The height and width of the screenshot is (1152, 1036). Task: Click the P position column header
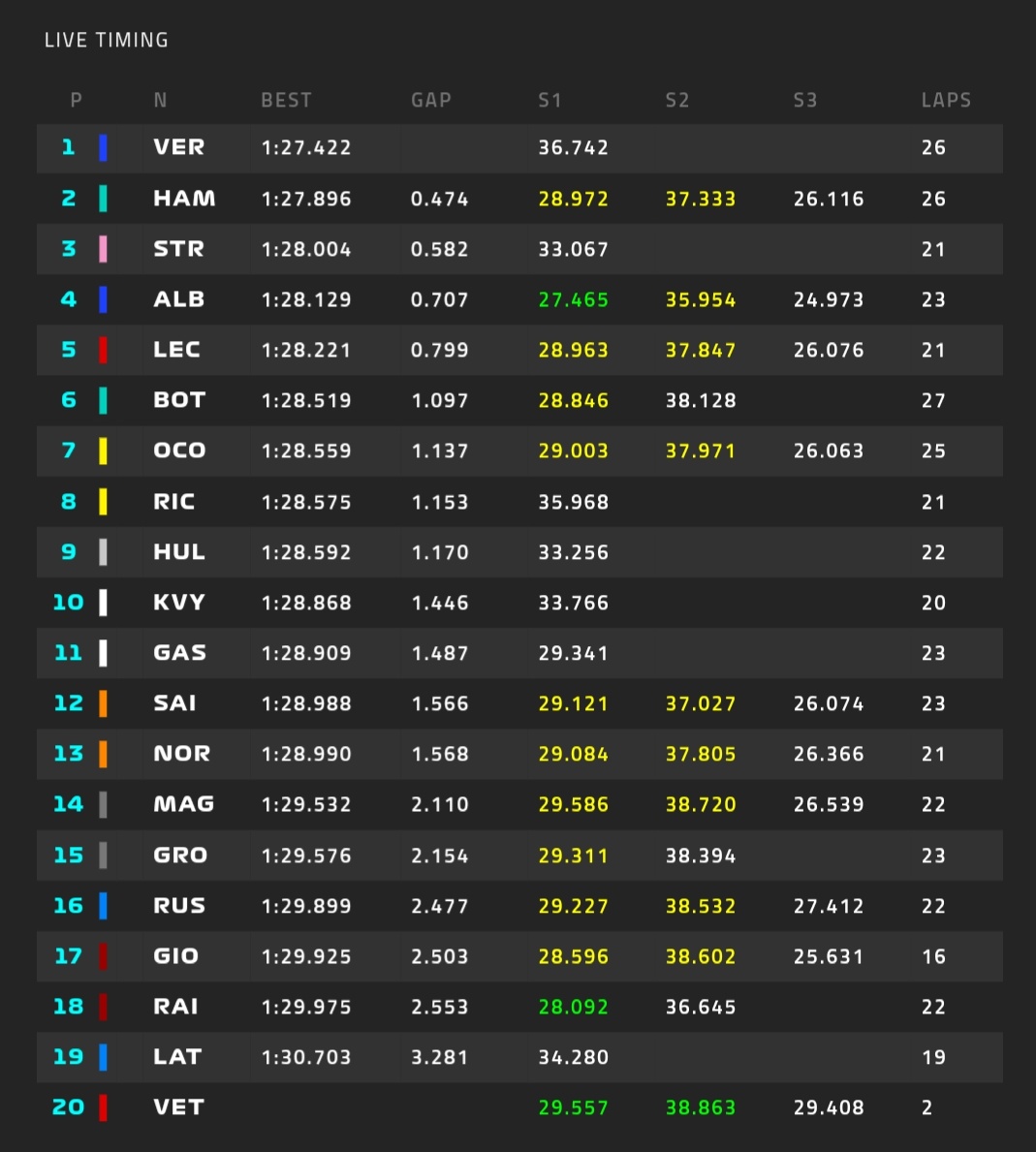(x=76, y=100)
